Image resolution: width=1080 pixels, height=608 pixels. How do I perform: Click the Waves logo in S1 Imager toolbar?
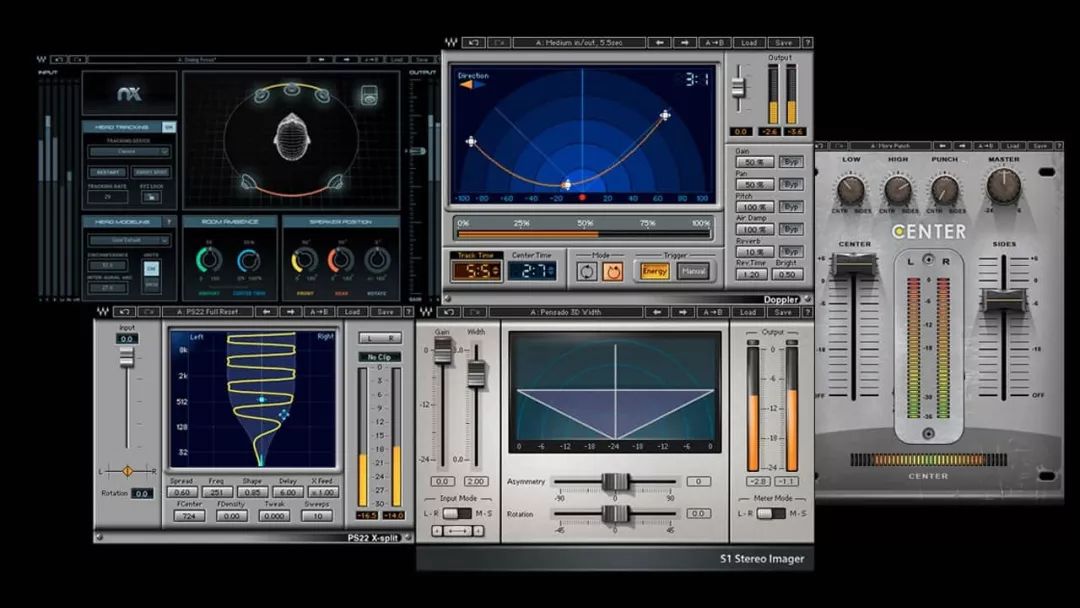[425, 312]
